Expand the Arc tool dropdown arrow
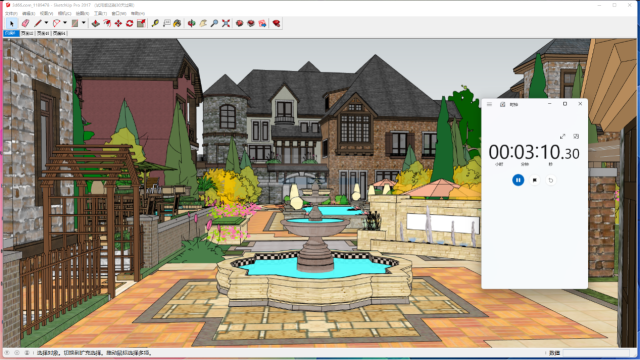Screen dimensions: 640x360 coord(65,23)
